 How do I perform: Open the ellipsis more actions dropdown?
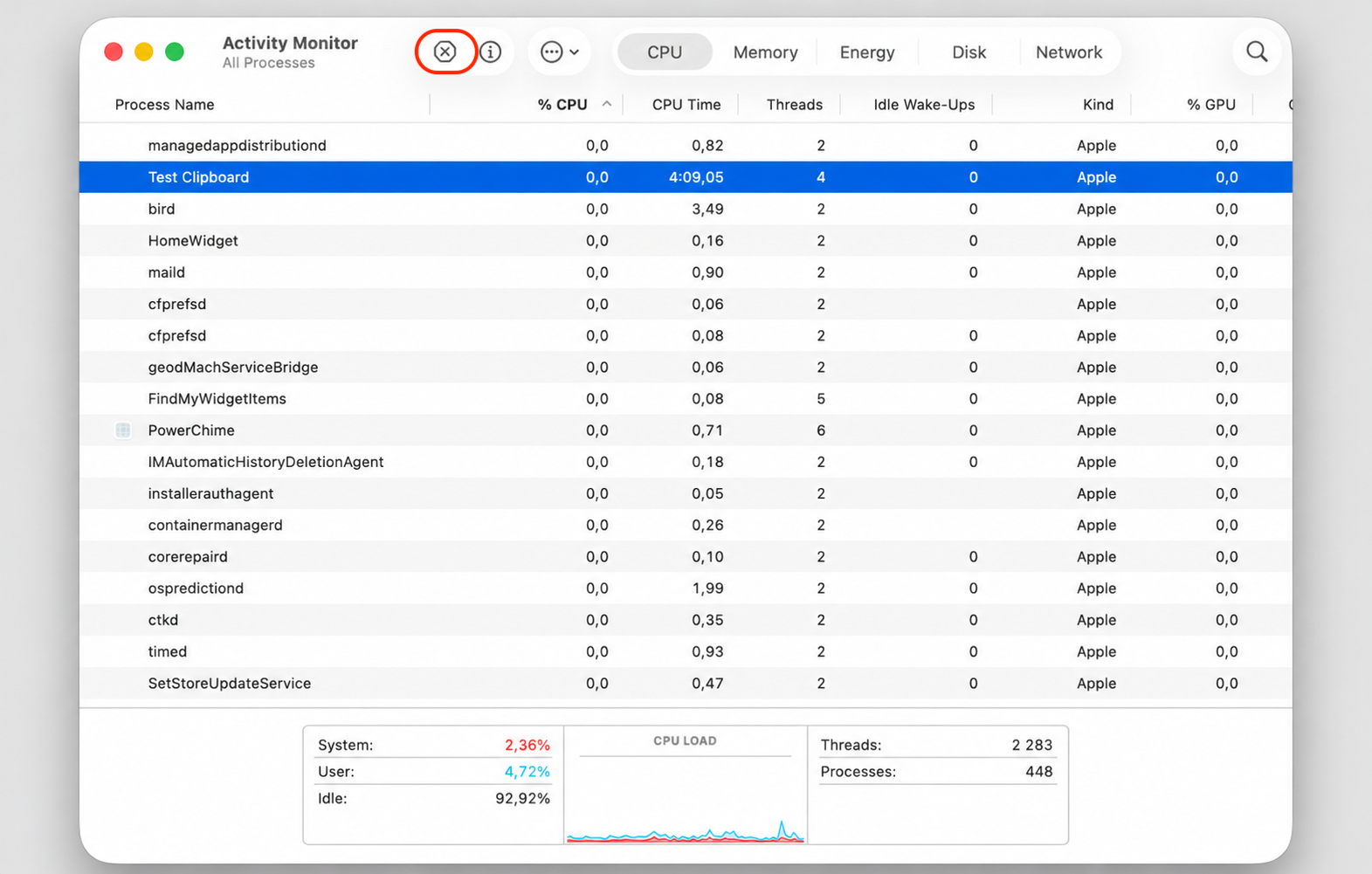[560, 52]
